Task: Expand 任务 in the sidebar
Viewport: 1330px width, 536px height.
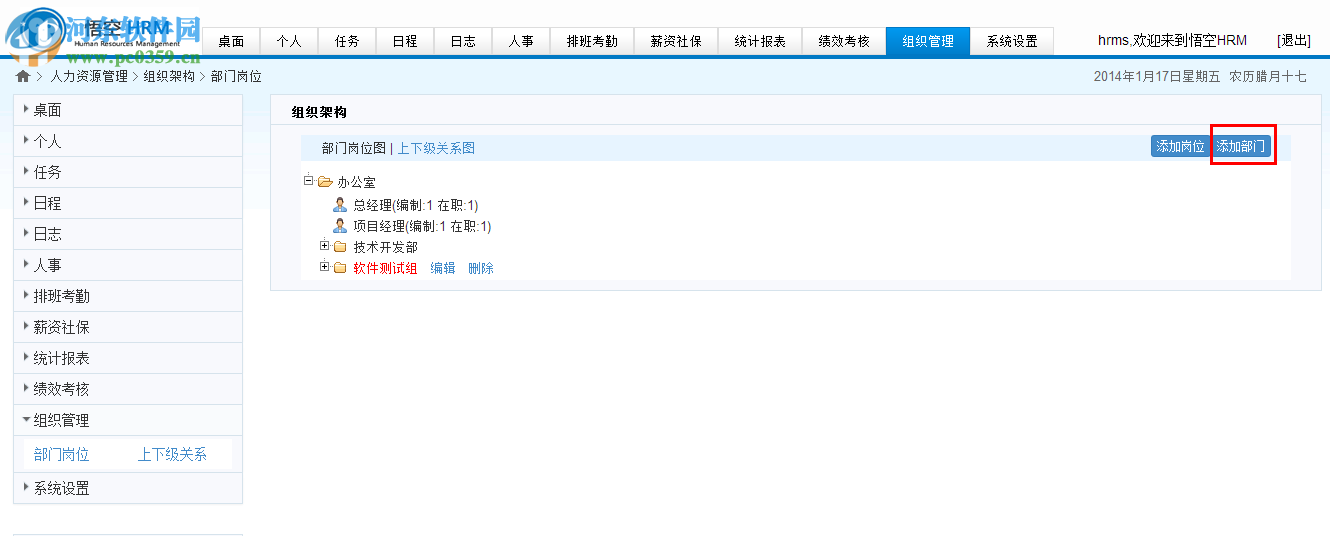Action: coord(128,172)
